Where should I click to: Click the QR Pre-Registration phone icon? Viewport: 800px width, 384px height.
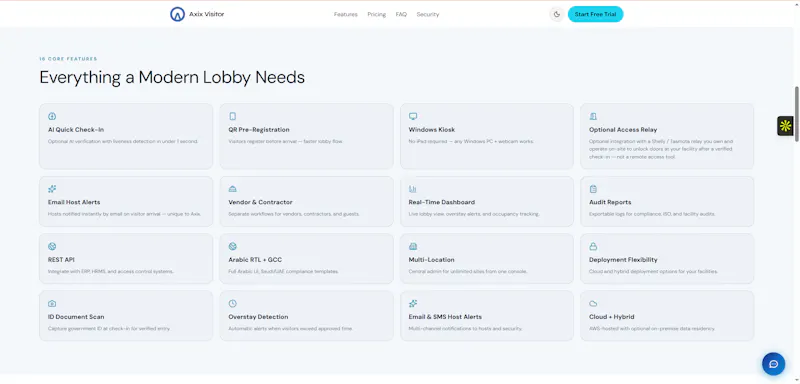point(233,116)
